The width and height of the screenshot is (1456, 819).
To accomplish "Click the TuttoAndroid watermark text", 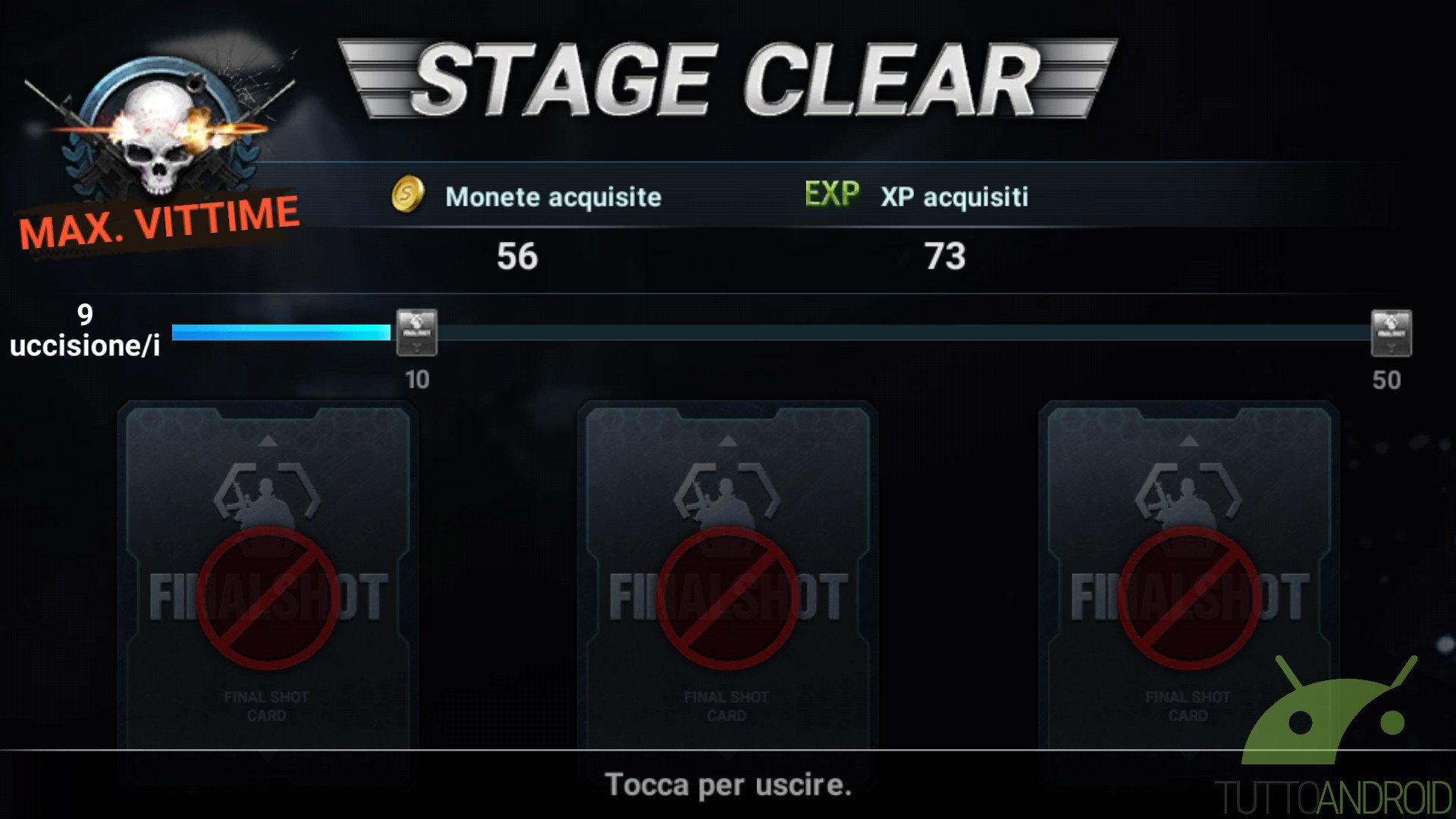I will [1333, 797].
